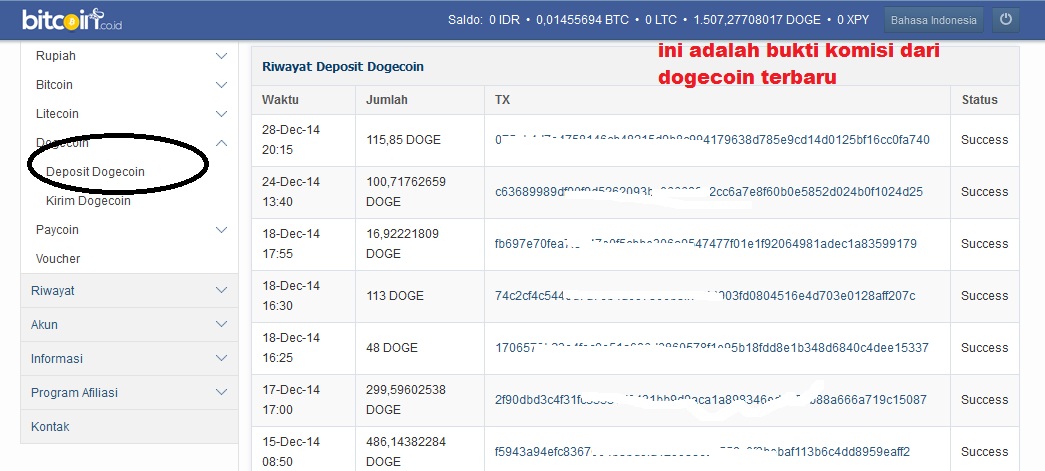Open the Akun sidebar section
Screen dimensions: 1045x471
129,324
